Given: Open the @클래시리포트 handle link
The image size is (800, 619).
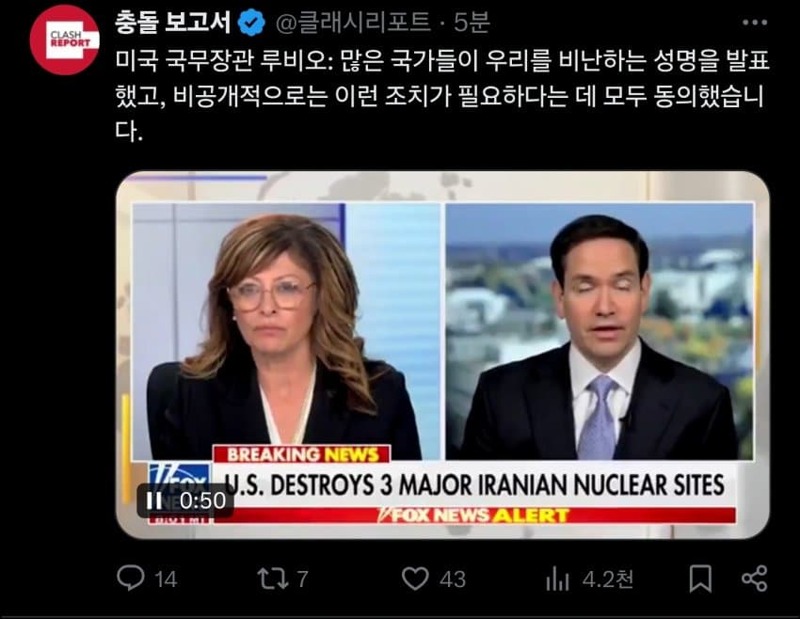Looking at the screenshot, I should coord(353,22).
